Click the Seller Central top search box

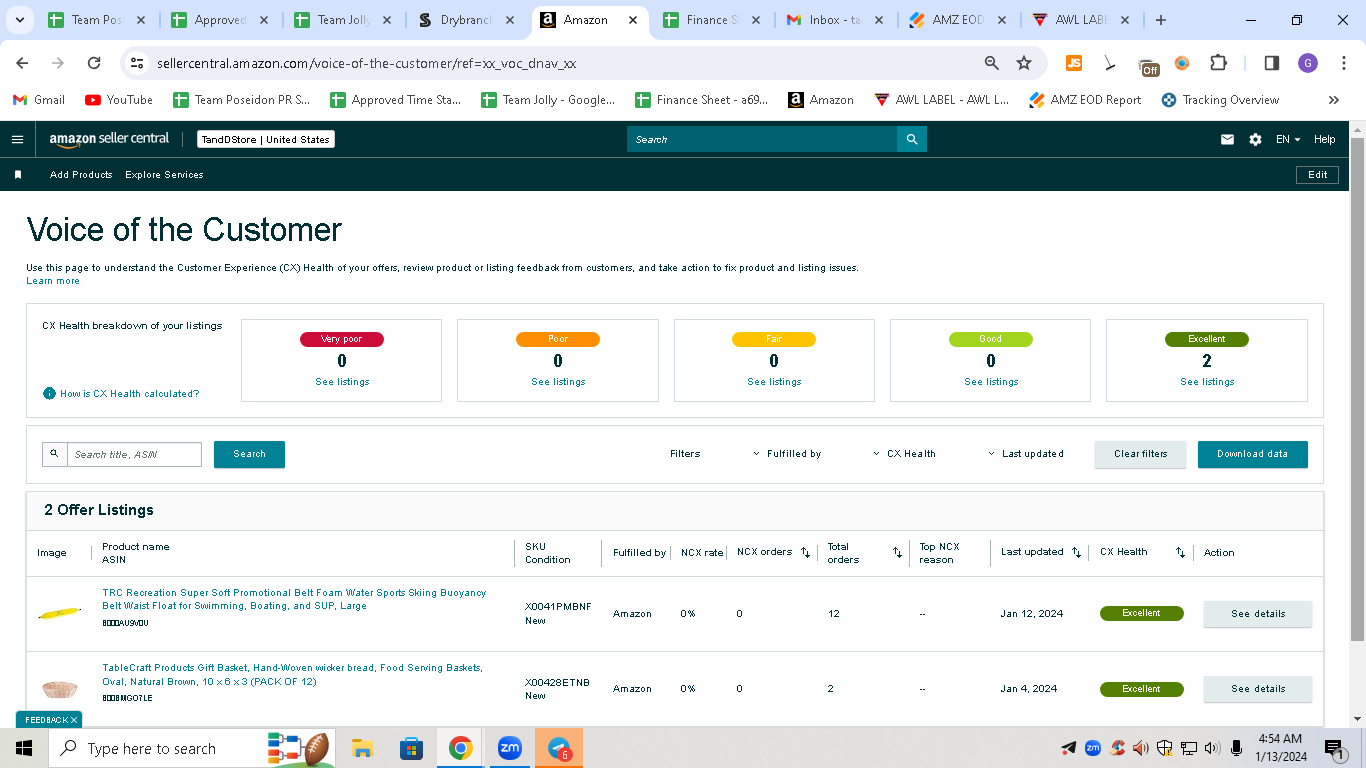click(x=762, y=139)
